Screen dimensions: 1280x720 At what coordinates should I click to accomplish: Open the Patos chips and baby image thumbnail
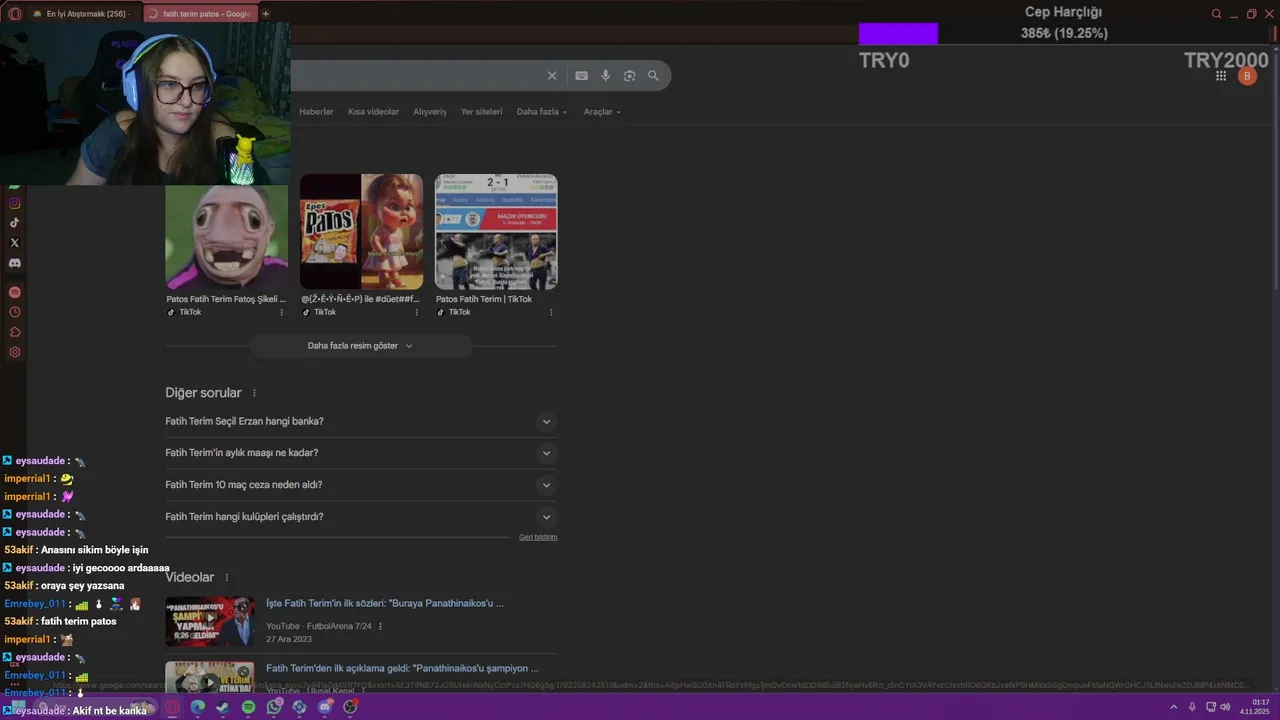pyautogui.click(x=361, y=232)
